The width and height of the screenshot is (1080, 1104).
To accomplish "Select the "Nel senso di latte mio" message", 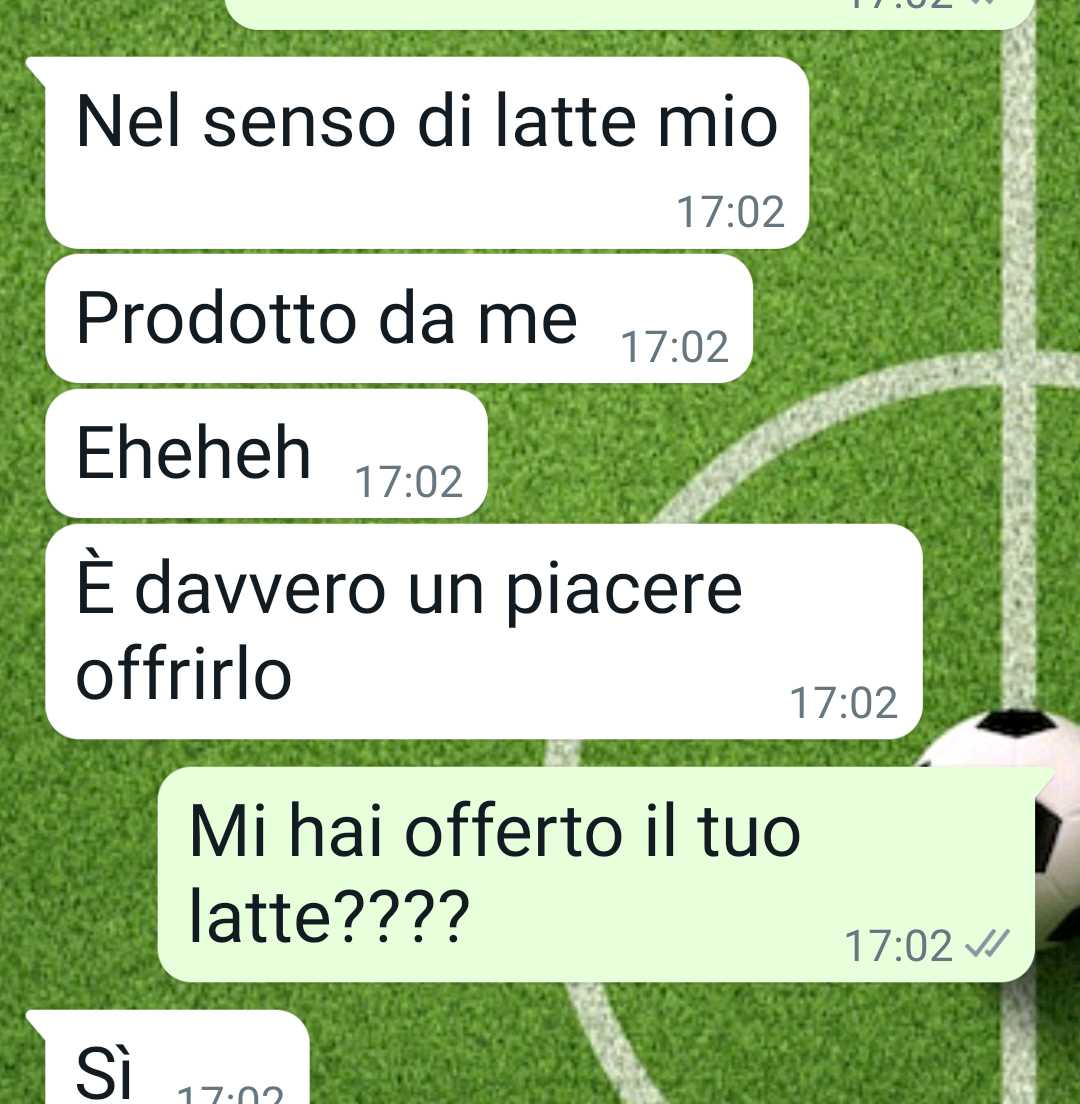I will point(427,153).
